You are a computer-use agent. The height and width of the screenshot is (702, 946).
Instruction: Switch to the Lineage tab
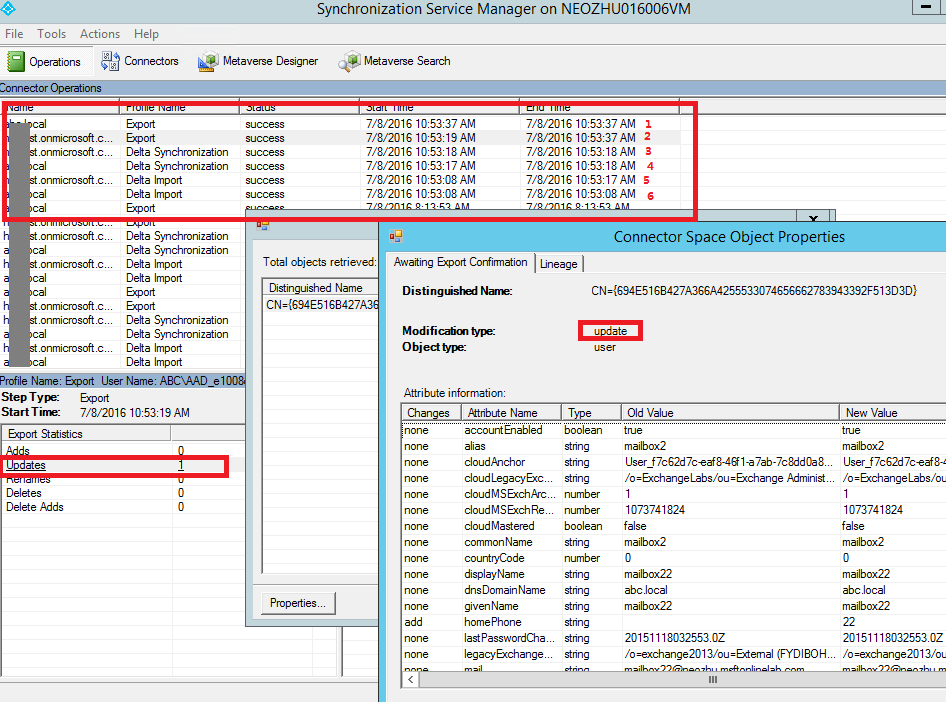pos(559,264)
